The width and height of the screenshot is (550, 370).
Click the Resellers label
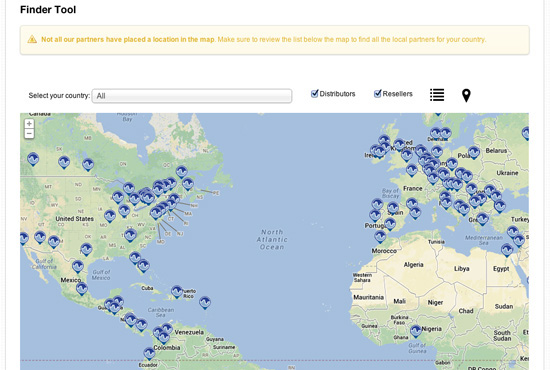click(x=397, y=94)
